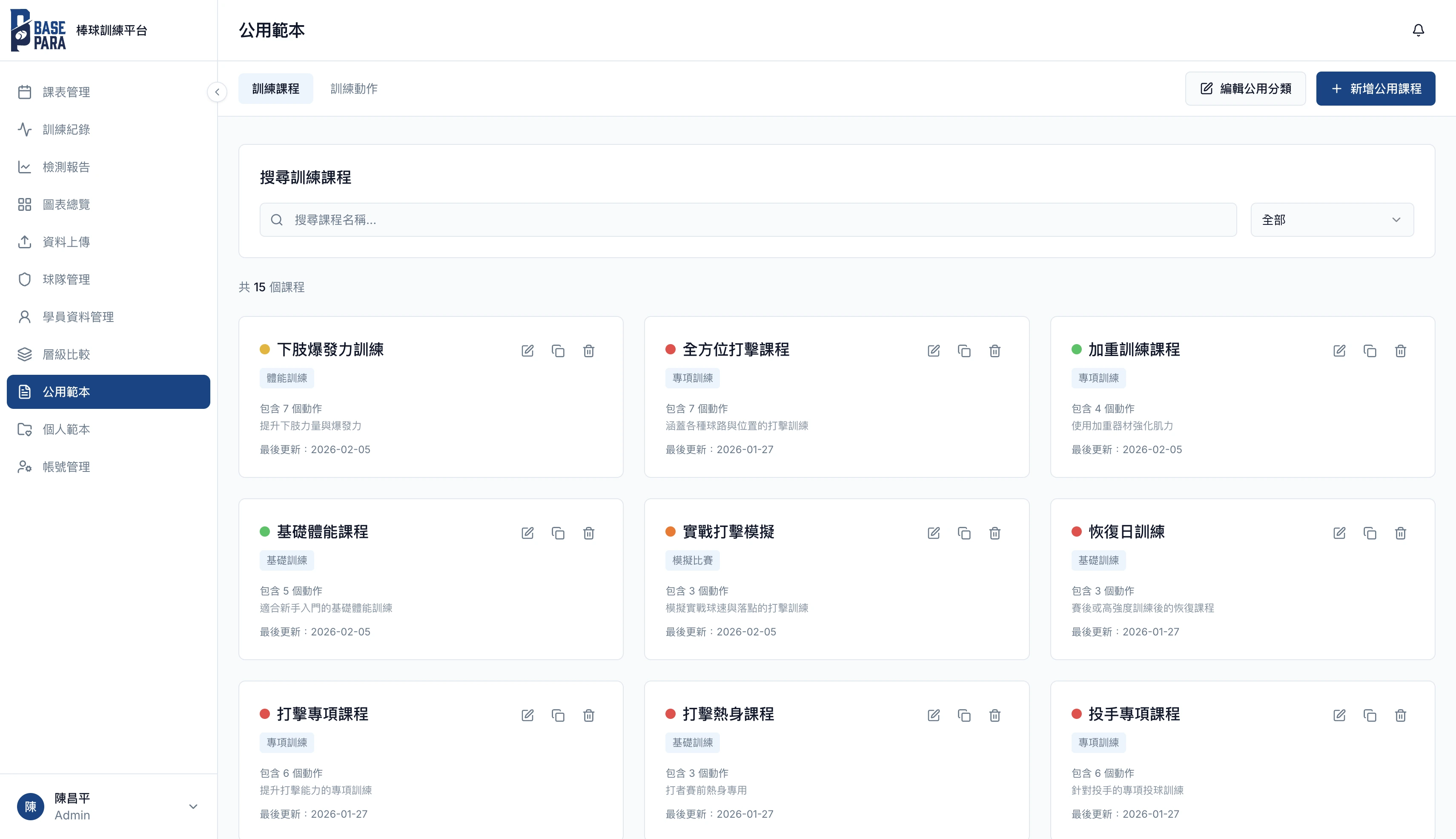Click the 模擬比賽 tag on 實戰打擊模擬
The height and width of the screenshot is (839, 1456).
(692, 560)
